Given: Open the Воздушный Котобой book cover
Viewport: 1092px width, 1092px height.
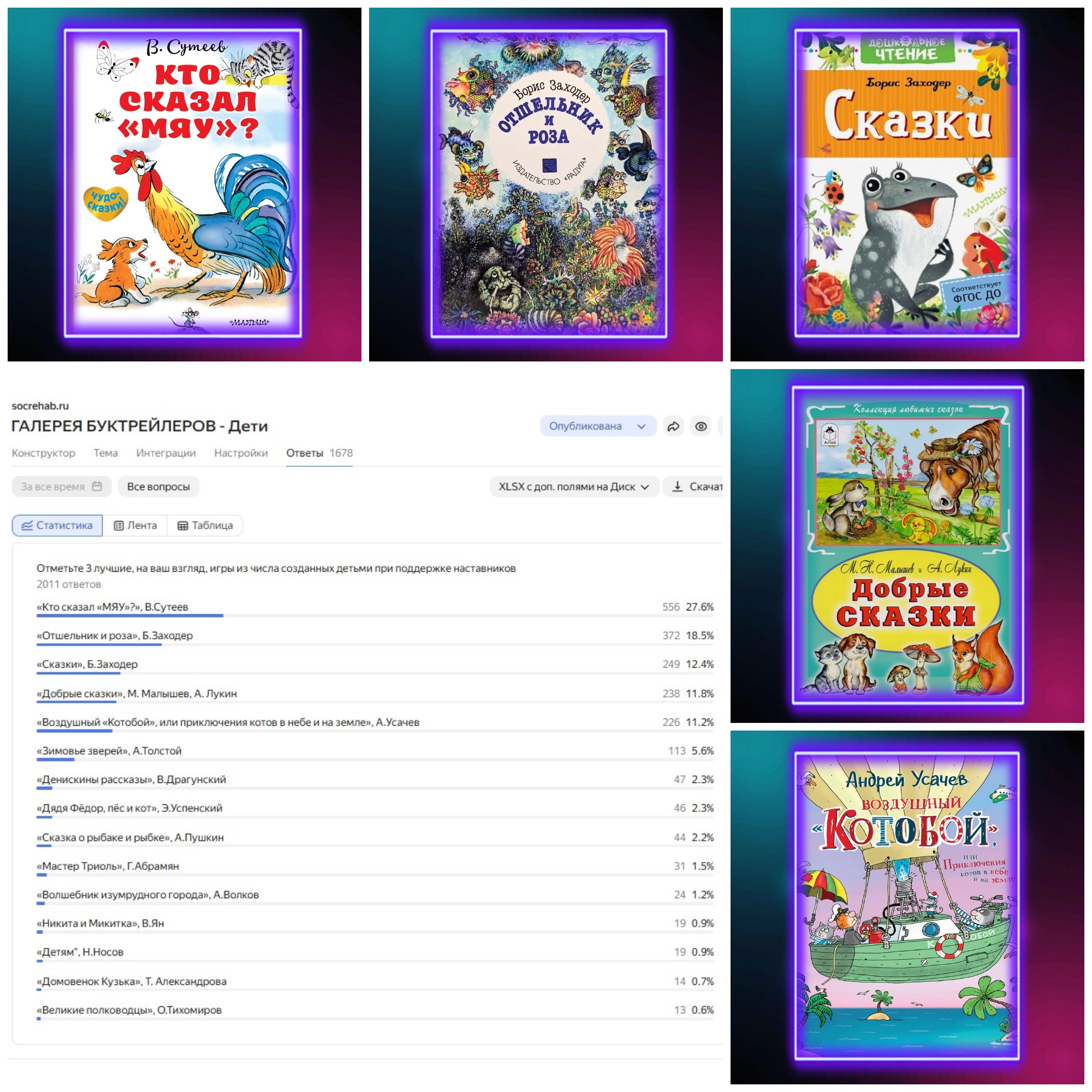Looking at the screenshot, I should pos(907,906).
